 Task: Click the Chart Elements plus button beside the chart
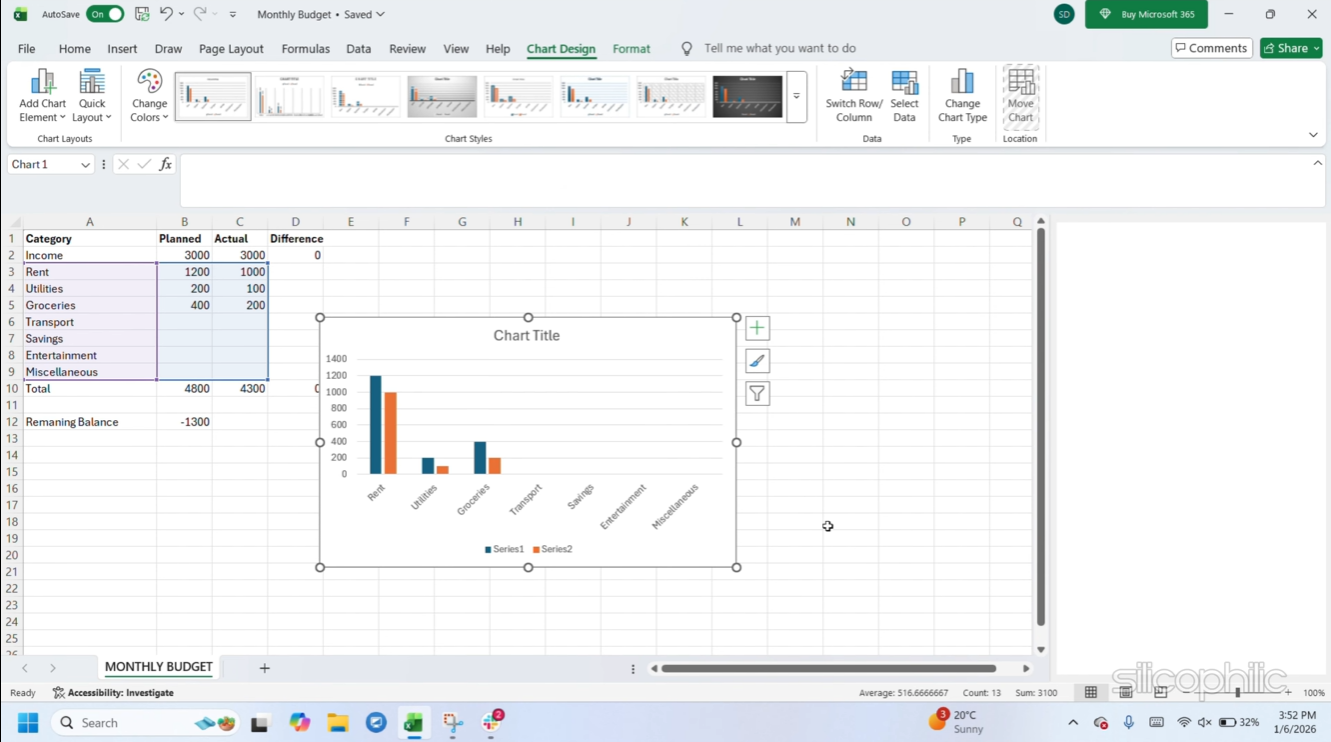[757, 327]
